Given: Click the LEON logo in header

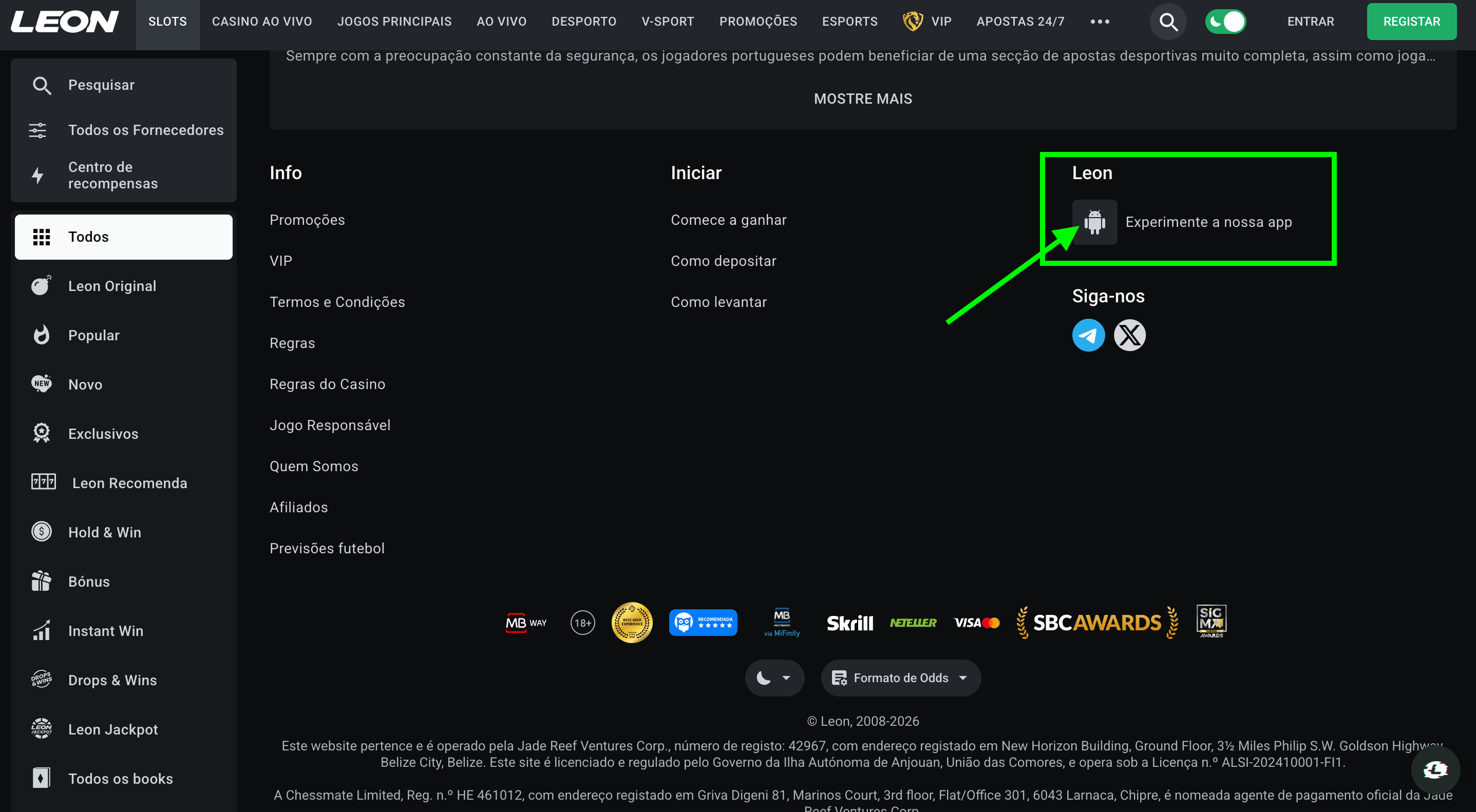Looking at the screenshot, I should 65,22.
